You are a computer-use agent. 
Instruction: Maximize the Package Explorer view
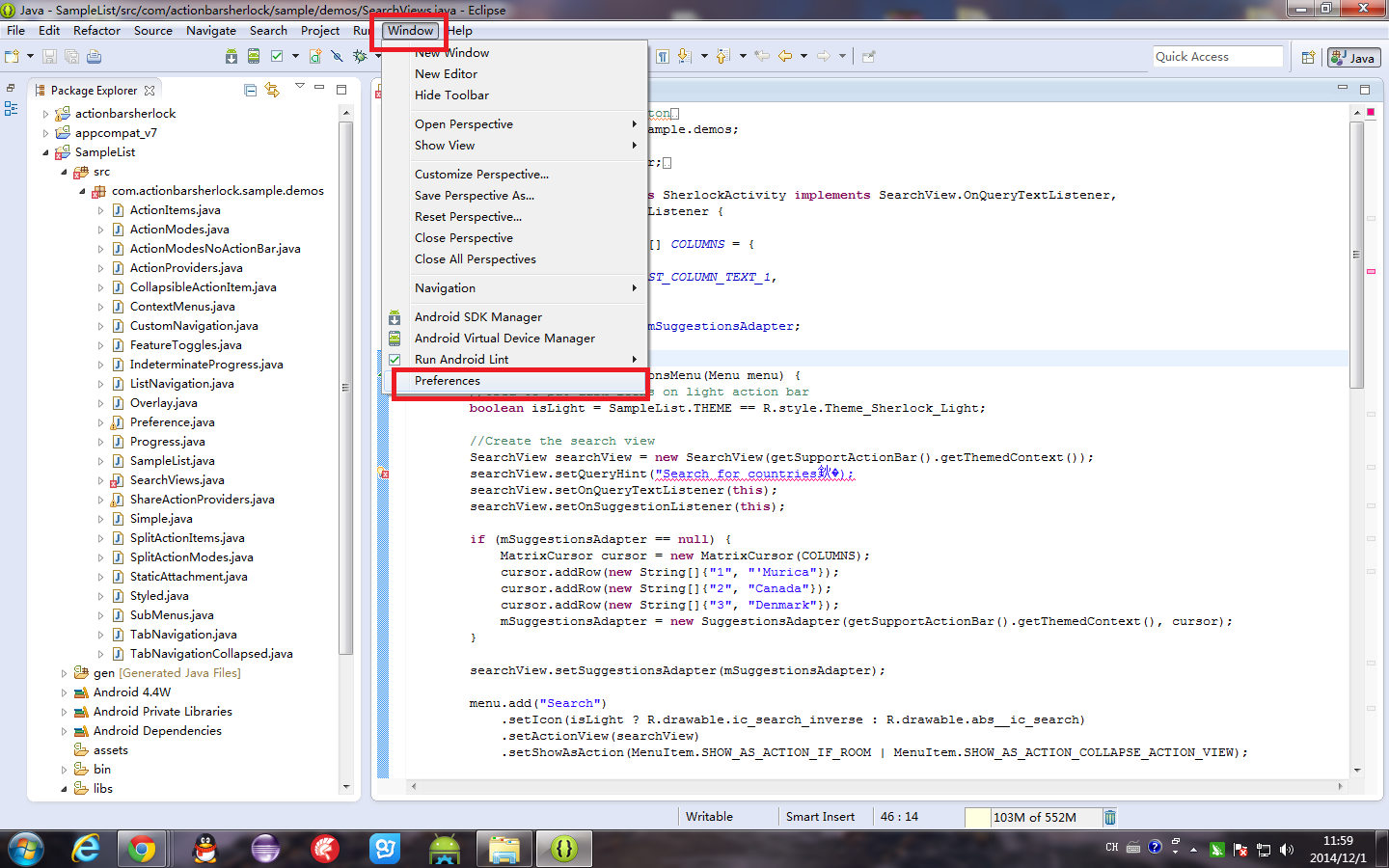[x=340, y=90]
